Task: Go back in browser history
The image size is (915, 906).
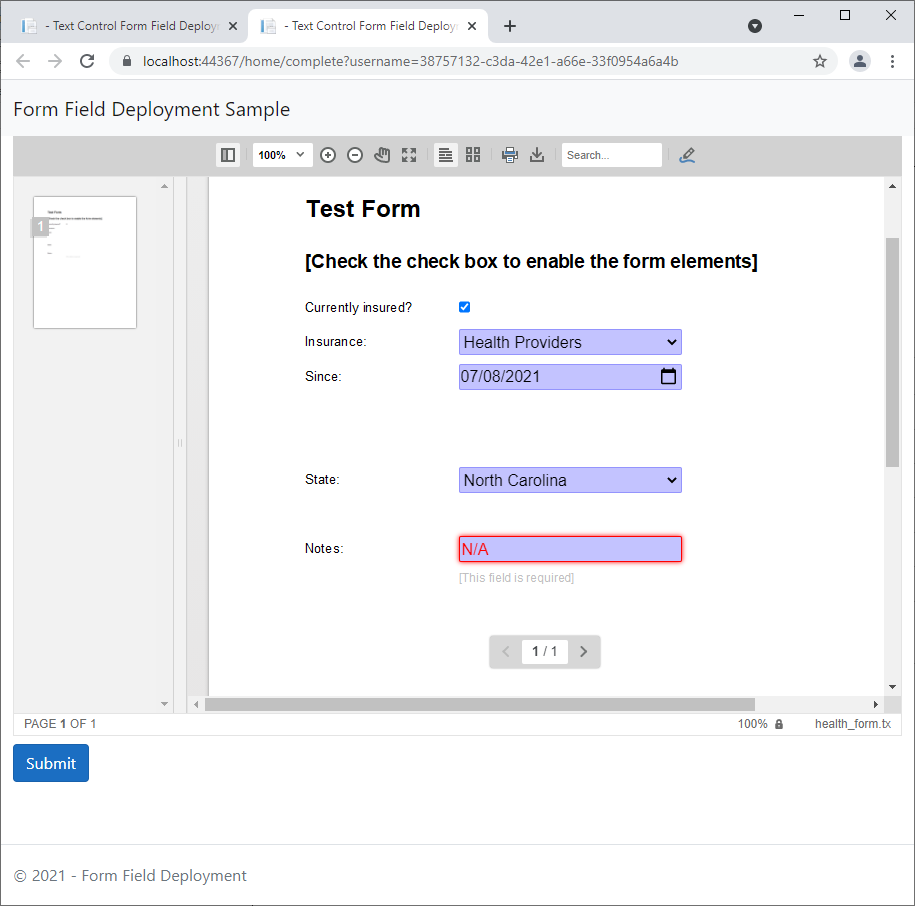Action: coord(23,61)
